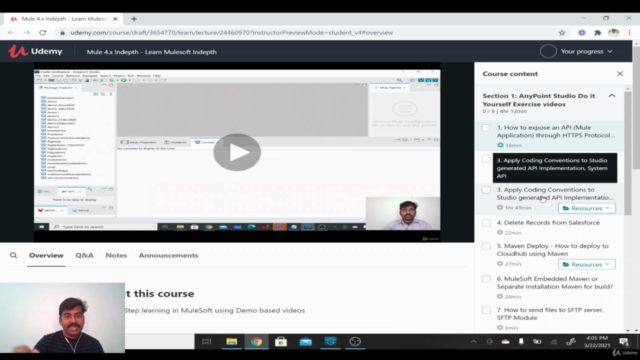Play the lecture video
Viewport: 640px width, 360px height.
tap(237, 152)
